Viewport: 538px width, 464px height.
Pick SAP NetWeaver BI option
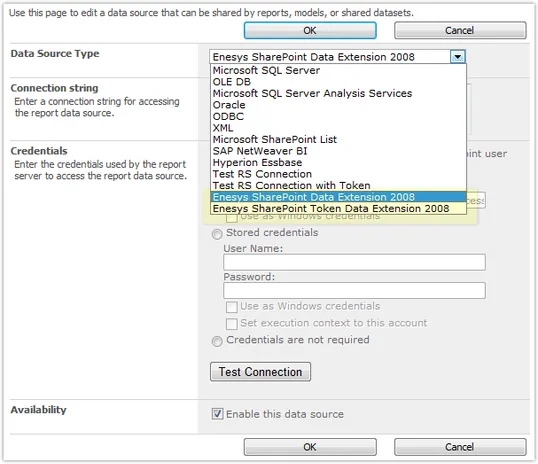(x=338, y=151)
